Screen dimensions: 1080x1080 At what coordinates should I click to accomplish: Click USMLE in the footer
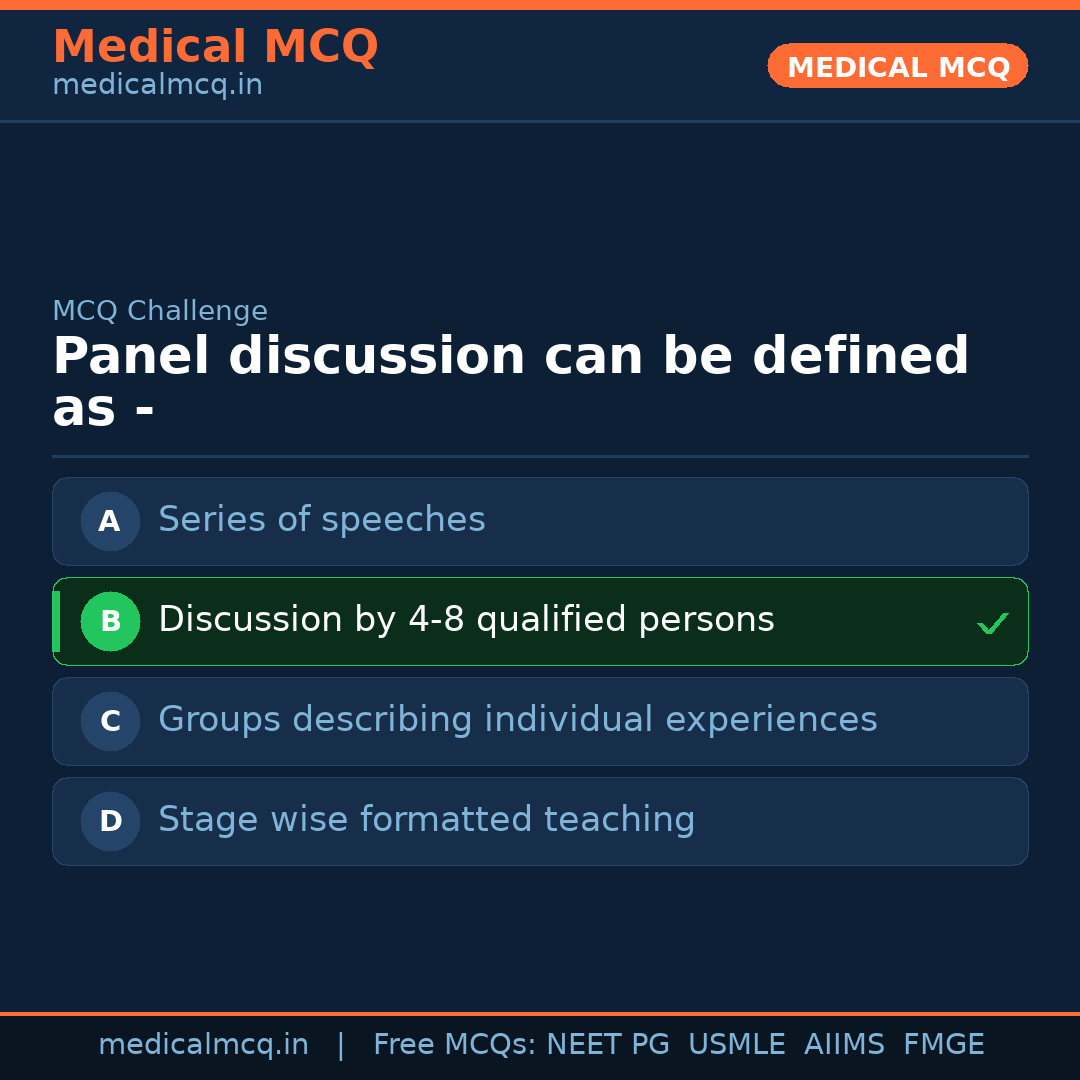point(736,1045)
